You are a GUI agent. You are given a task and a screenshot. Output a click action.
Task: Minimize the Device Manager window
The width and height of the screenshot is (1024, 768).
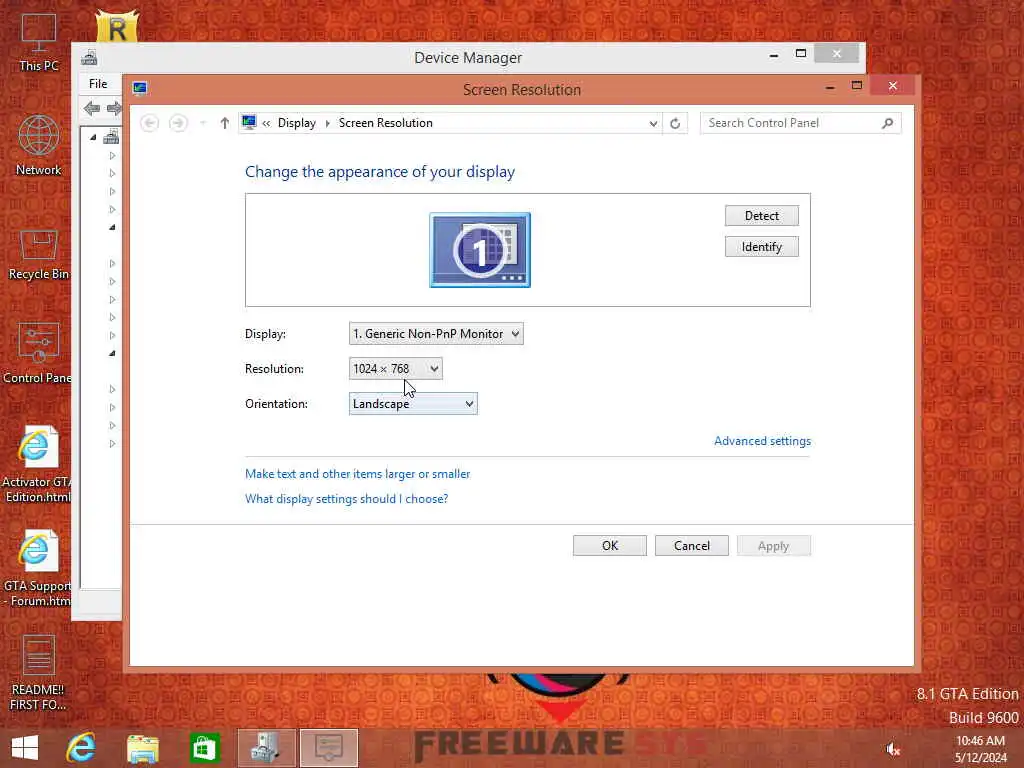774,55
